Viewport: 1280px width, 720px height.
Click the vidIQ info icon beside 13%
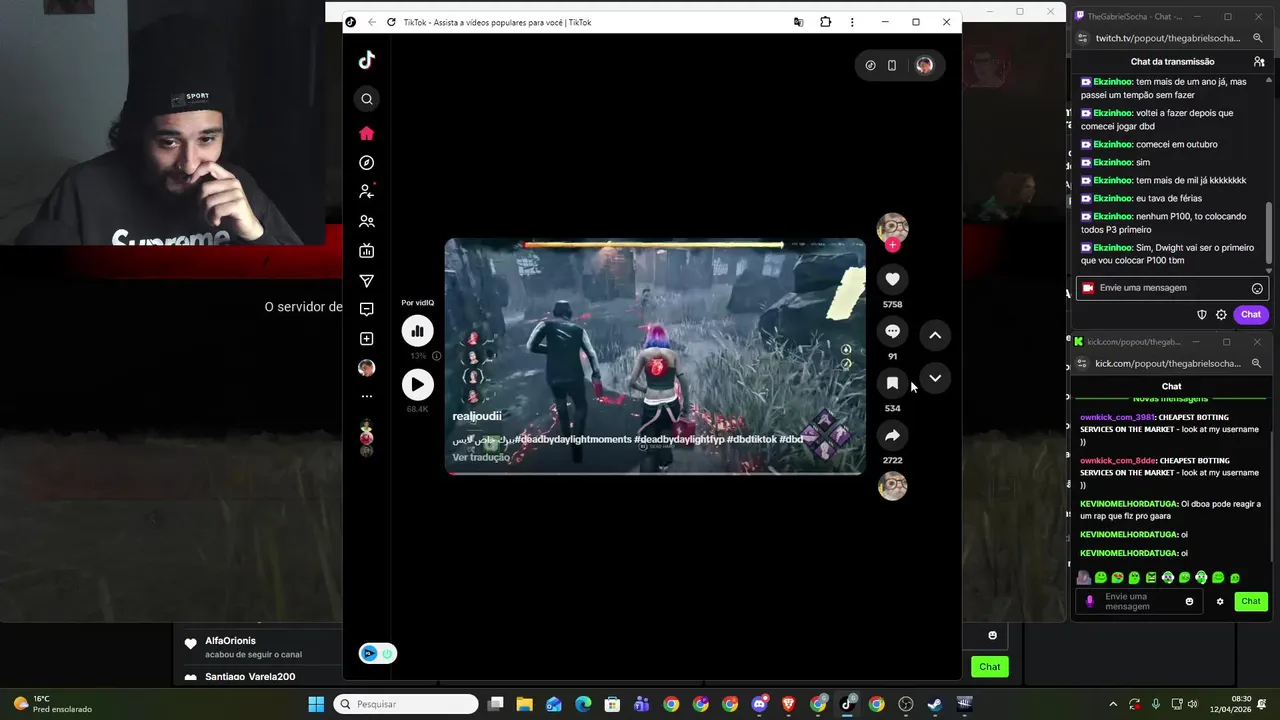[x=436, y=356]
